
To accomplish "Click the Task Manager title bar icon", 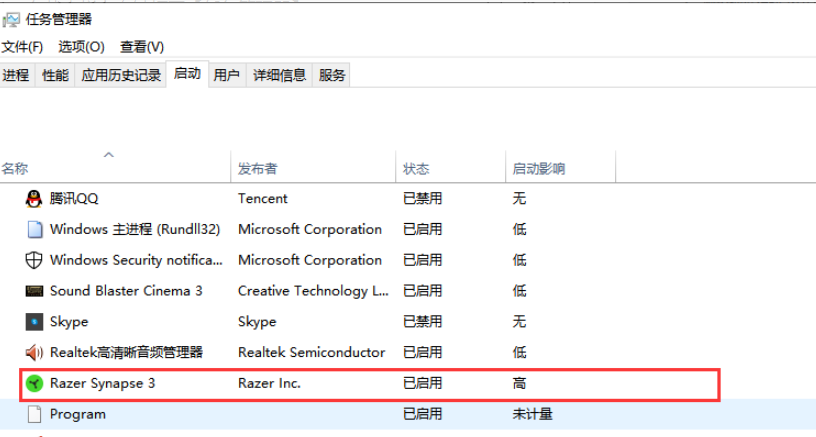I will click(x=11, y=18).
